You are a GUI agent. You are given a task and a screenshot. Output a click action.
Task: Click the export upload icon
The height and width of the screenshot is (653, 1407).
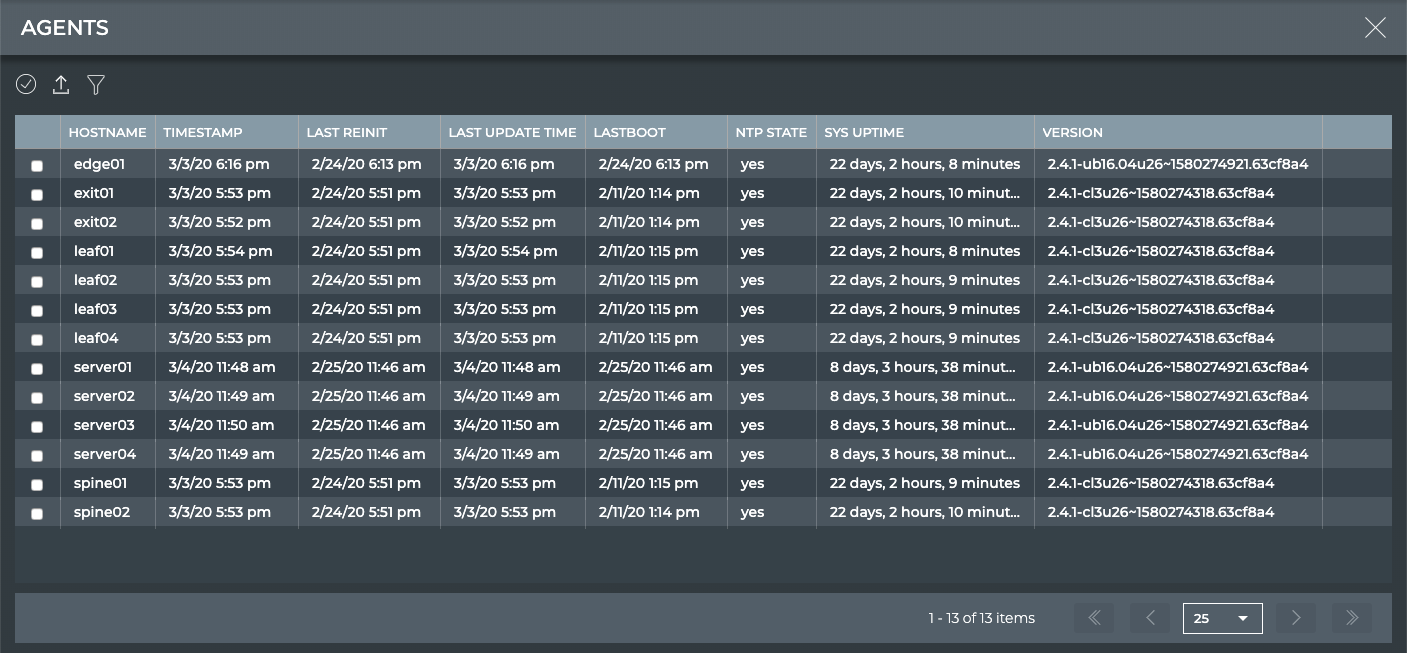tap(61, 85)
